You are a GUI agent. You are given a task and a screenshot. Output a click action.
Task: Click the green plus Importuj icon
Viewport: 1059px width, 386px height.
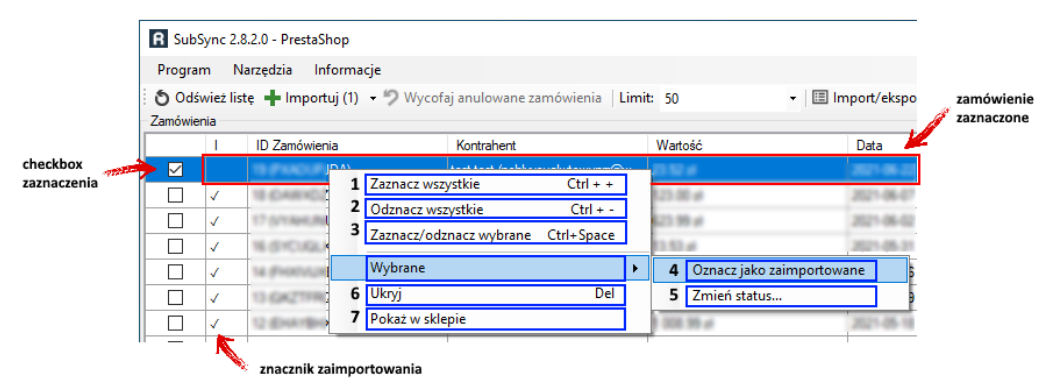pos(272,99)
